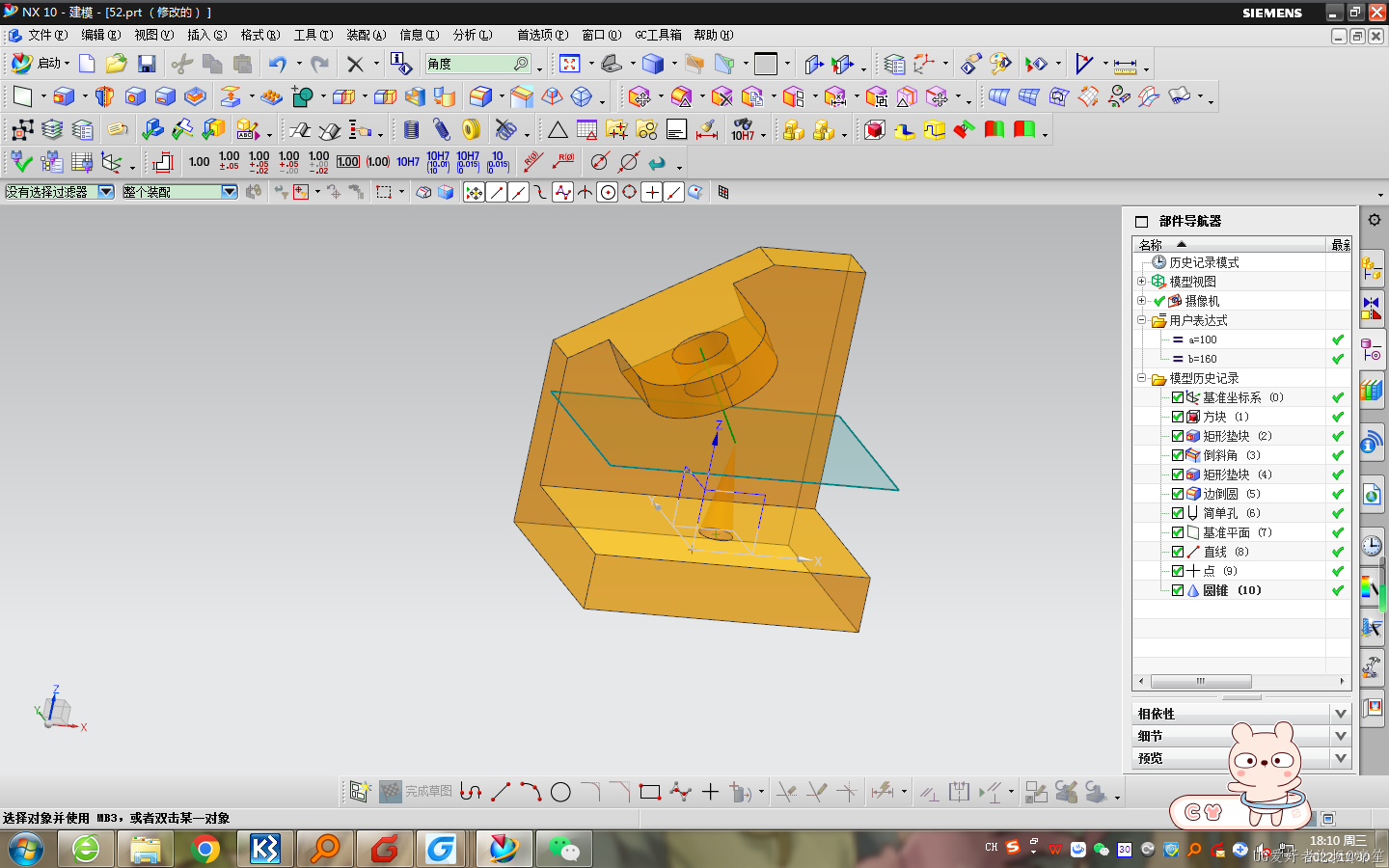The image size is (1389, 868).
Task: Uncheck the 方块 (1) checkbox
Action: 1178,417
